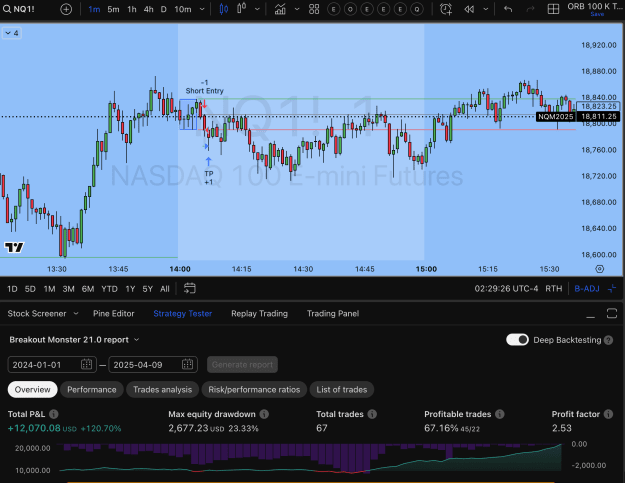Click the Q circled toolbar icon

point(417,9)
